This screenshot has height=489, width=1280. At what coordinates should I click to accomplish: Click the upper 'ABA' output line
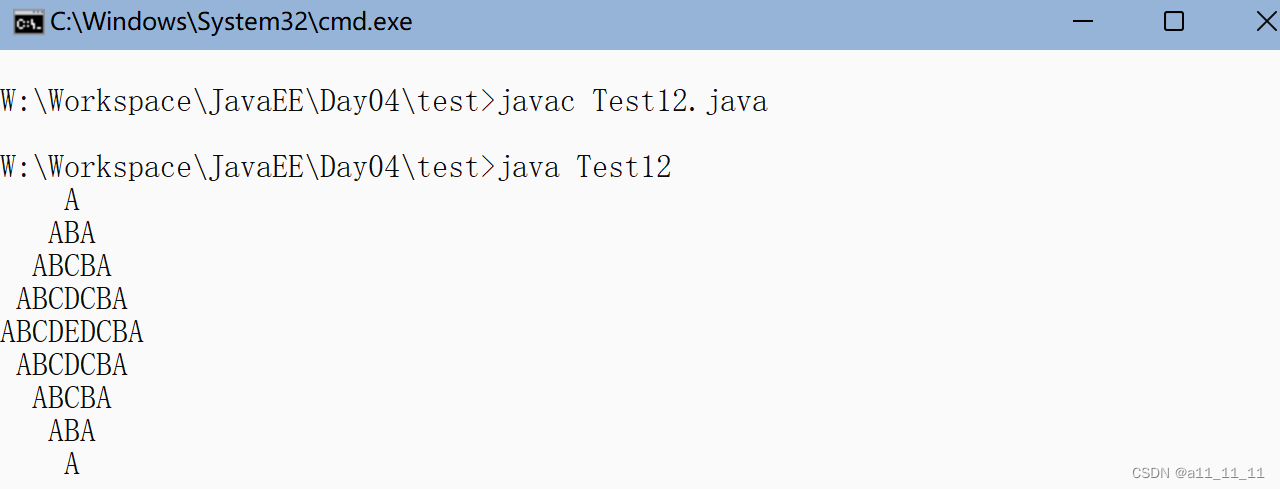pos(72,233)
